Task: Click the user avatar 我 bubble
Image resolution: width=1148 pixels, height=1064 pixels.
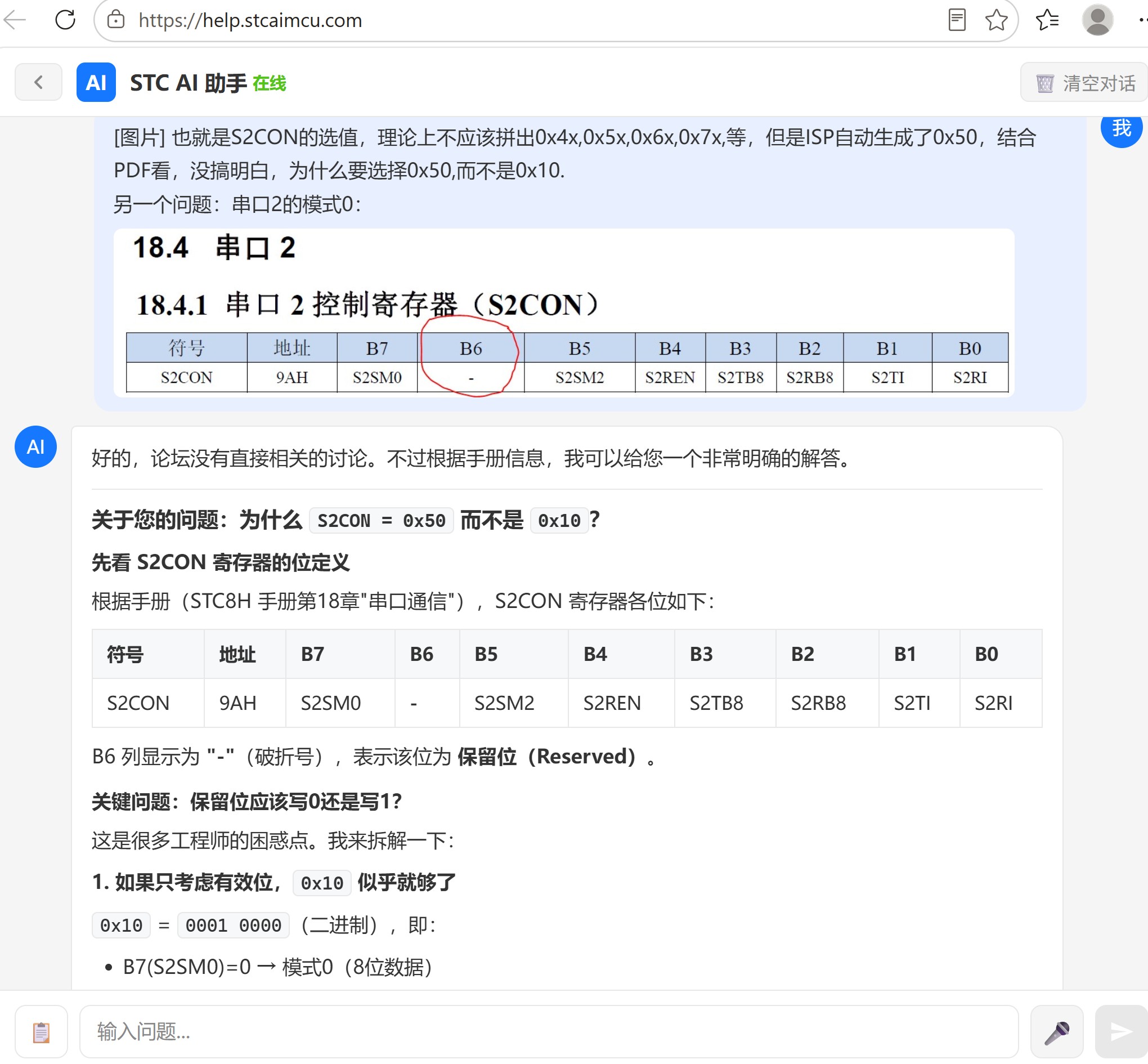Action: pos(1121,128)
